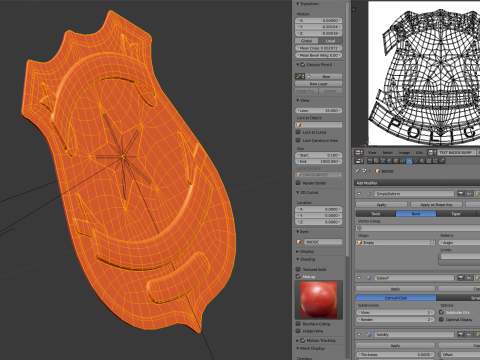This screenshot has height=360, width=480.
Task: Open the Properties editor type selector icon
Action: click(359, 161)
